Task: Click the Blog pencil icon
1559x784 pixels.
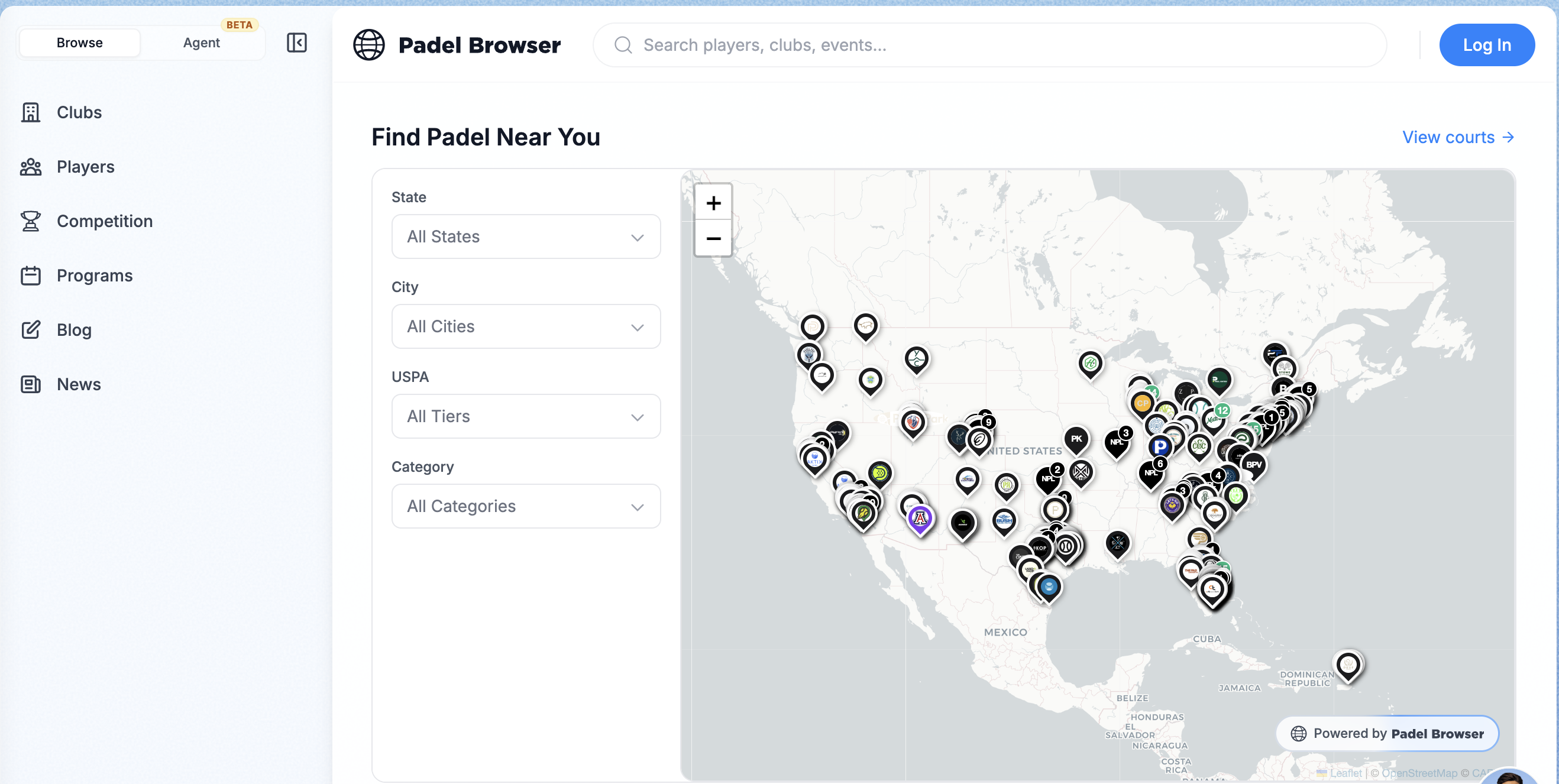Action: tap(31, 331)
